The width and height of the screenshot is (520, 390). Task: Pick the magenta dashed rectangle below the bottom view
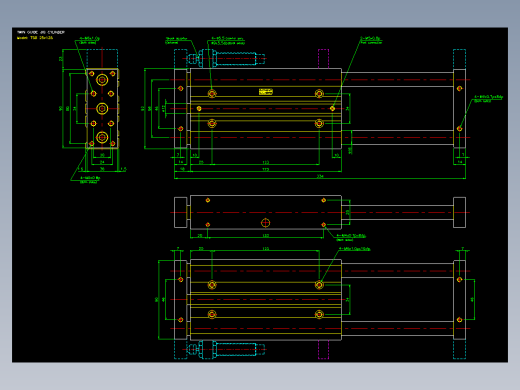(323, 350)
